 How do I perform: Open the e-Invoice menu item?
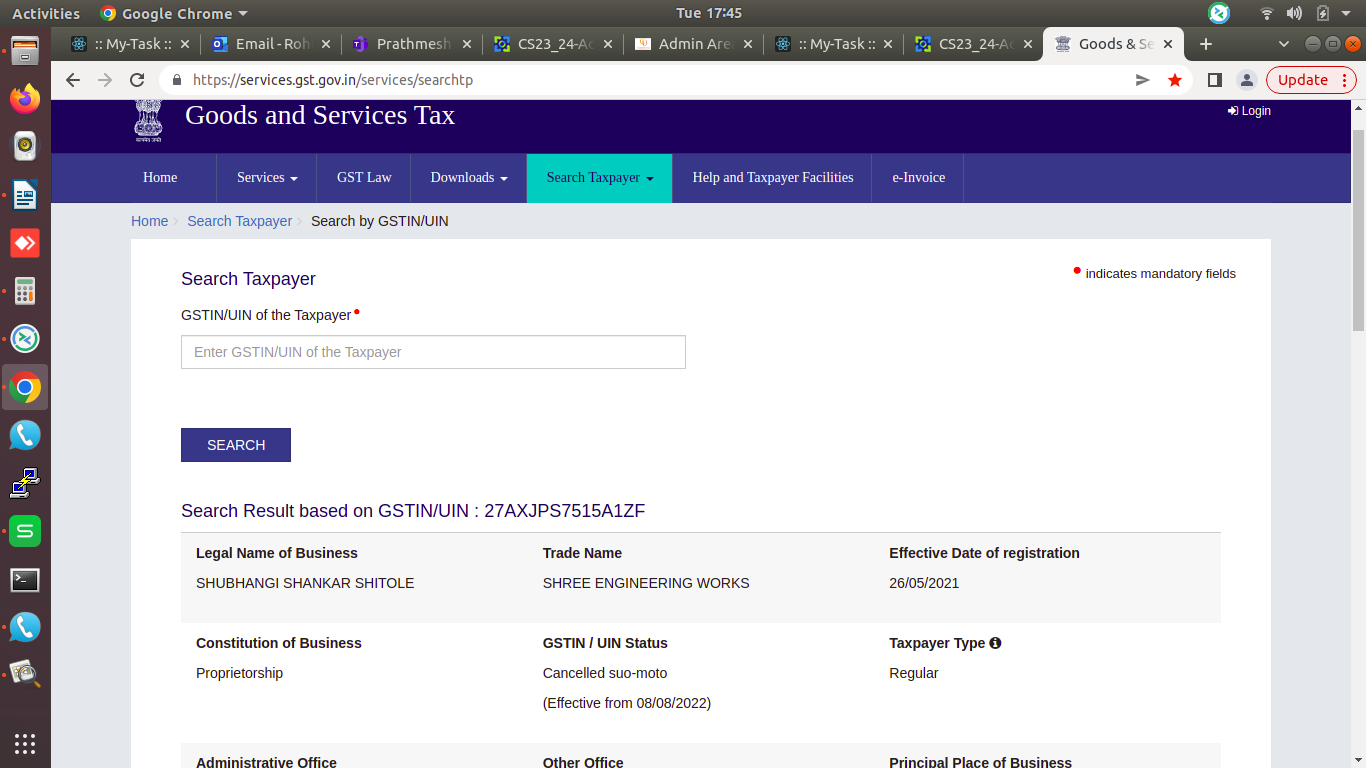tap(918, 178)
